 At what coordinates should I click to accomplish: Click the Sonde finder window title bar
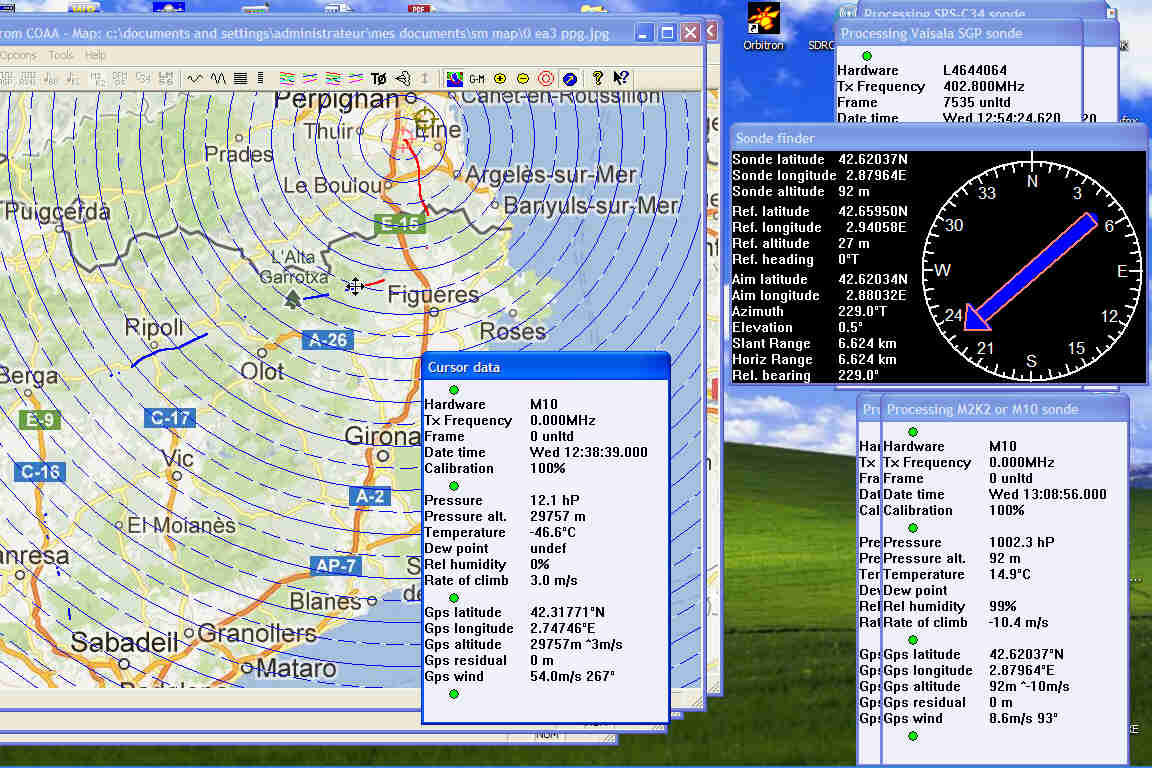938,137
